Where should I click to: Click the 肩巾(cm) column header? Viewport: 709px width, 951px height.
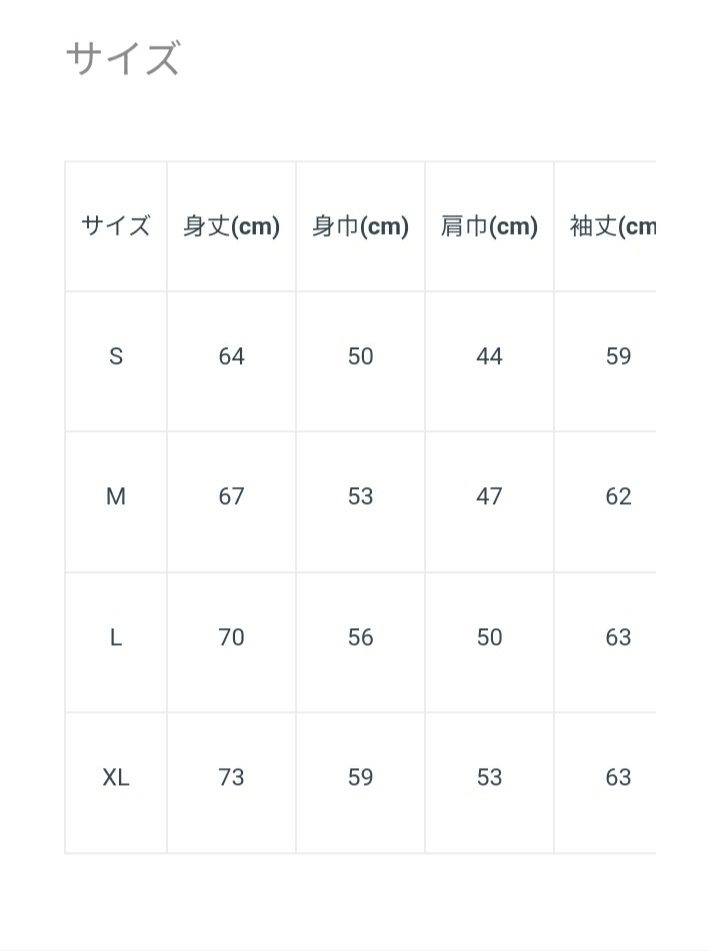pyautogui.click(x=489, y=226)
